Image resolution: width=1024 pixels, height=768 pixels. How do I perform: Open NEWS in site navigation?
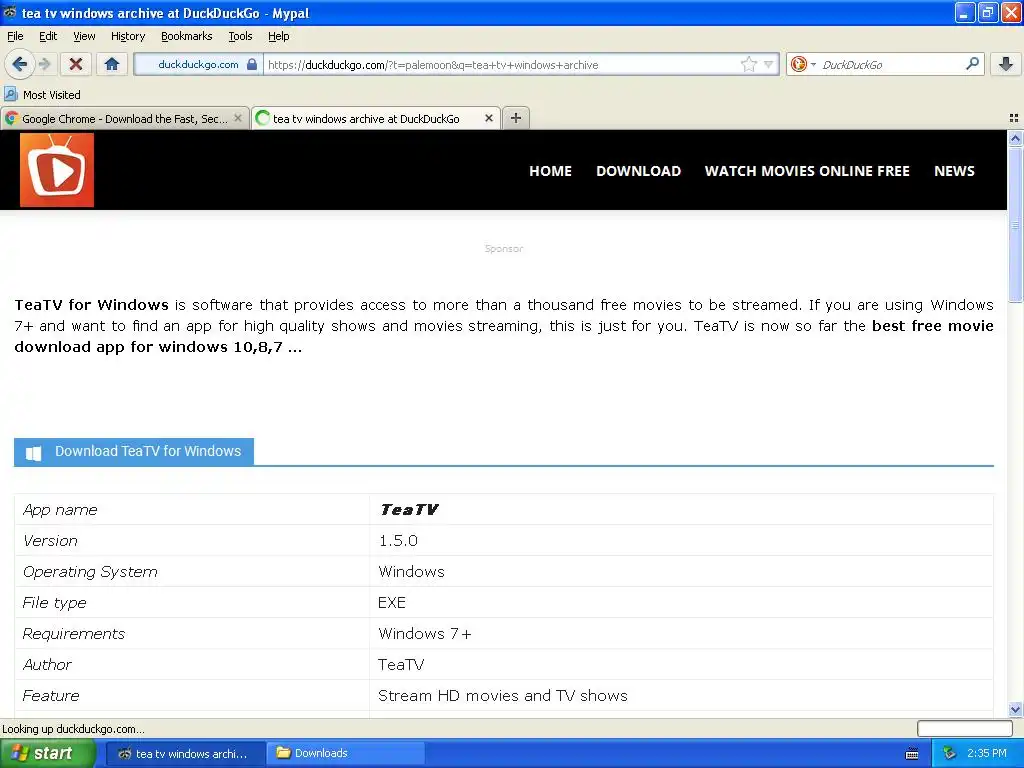954,171
